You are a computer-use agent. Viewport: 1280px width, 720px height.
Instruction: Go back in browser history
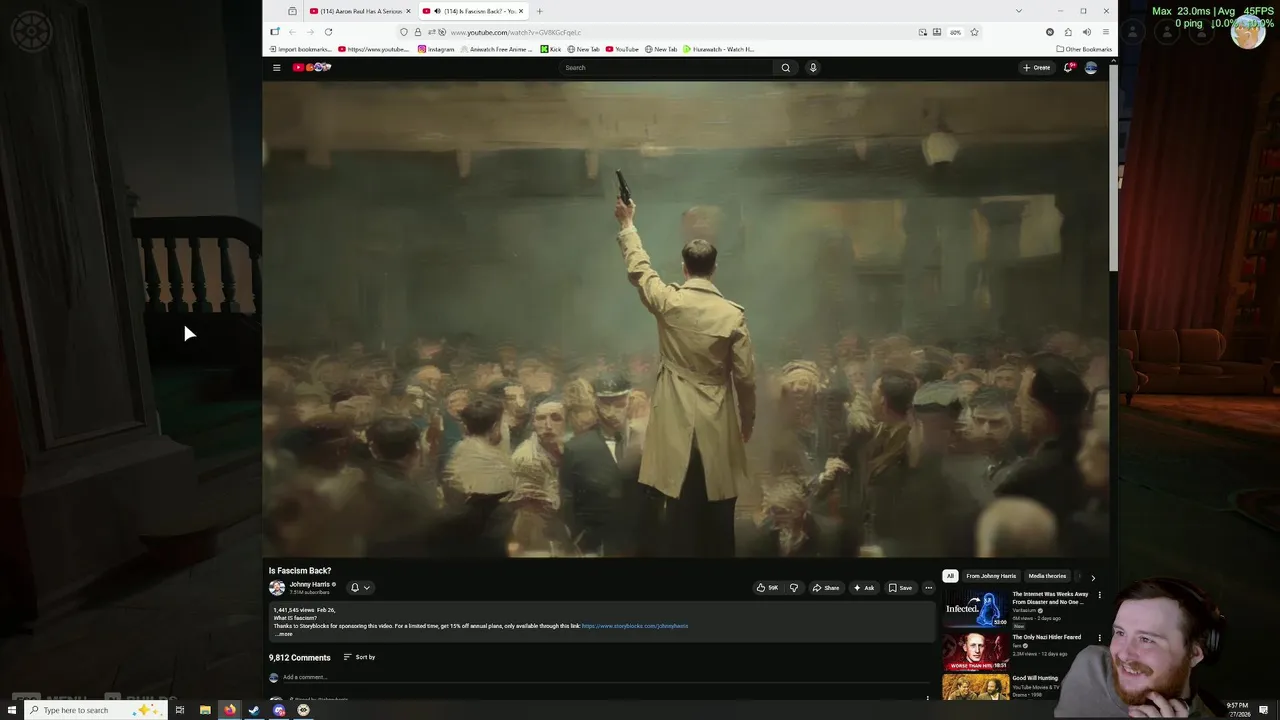point(292,32)
